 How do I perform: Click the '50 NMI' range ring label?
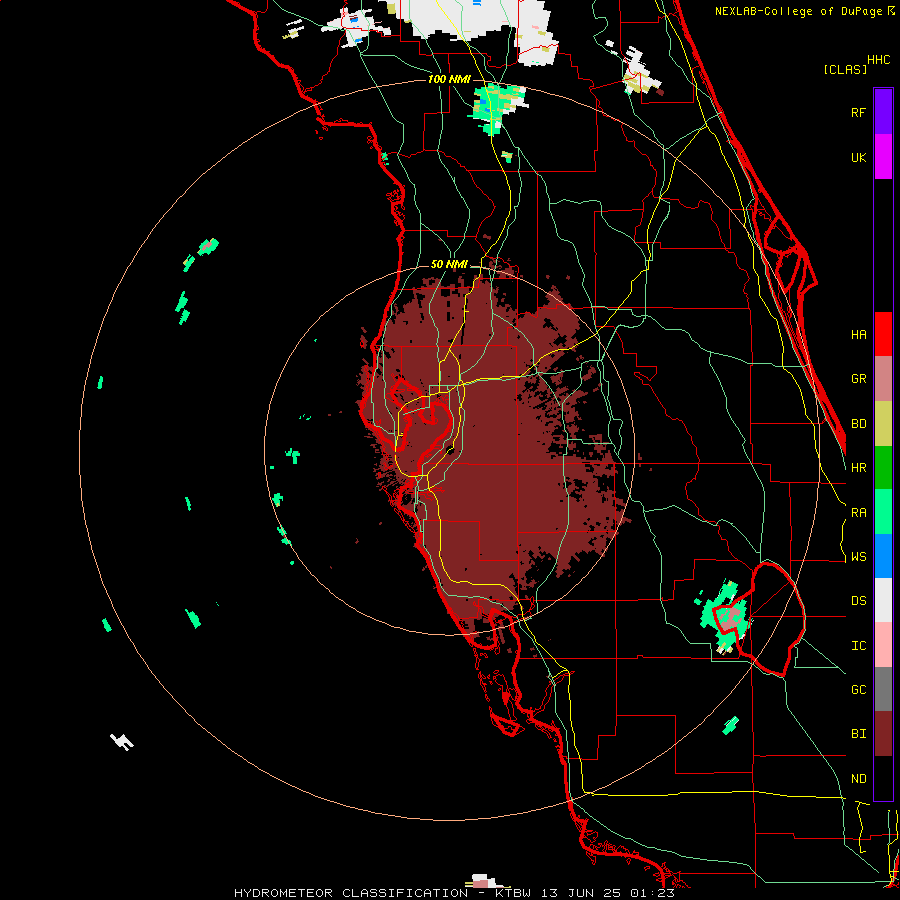point(449,264)
